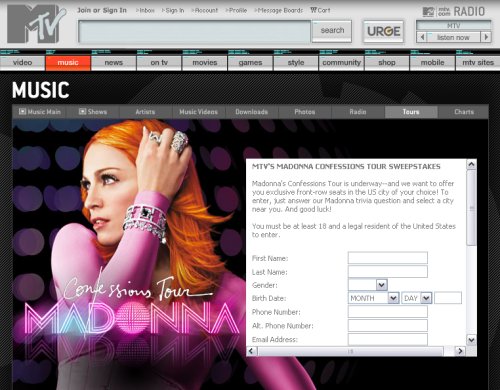
Task: Open the Profile link
Action: coord(237,10)
